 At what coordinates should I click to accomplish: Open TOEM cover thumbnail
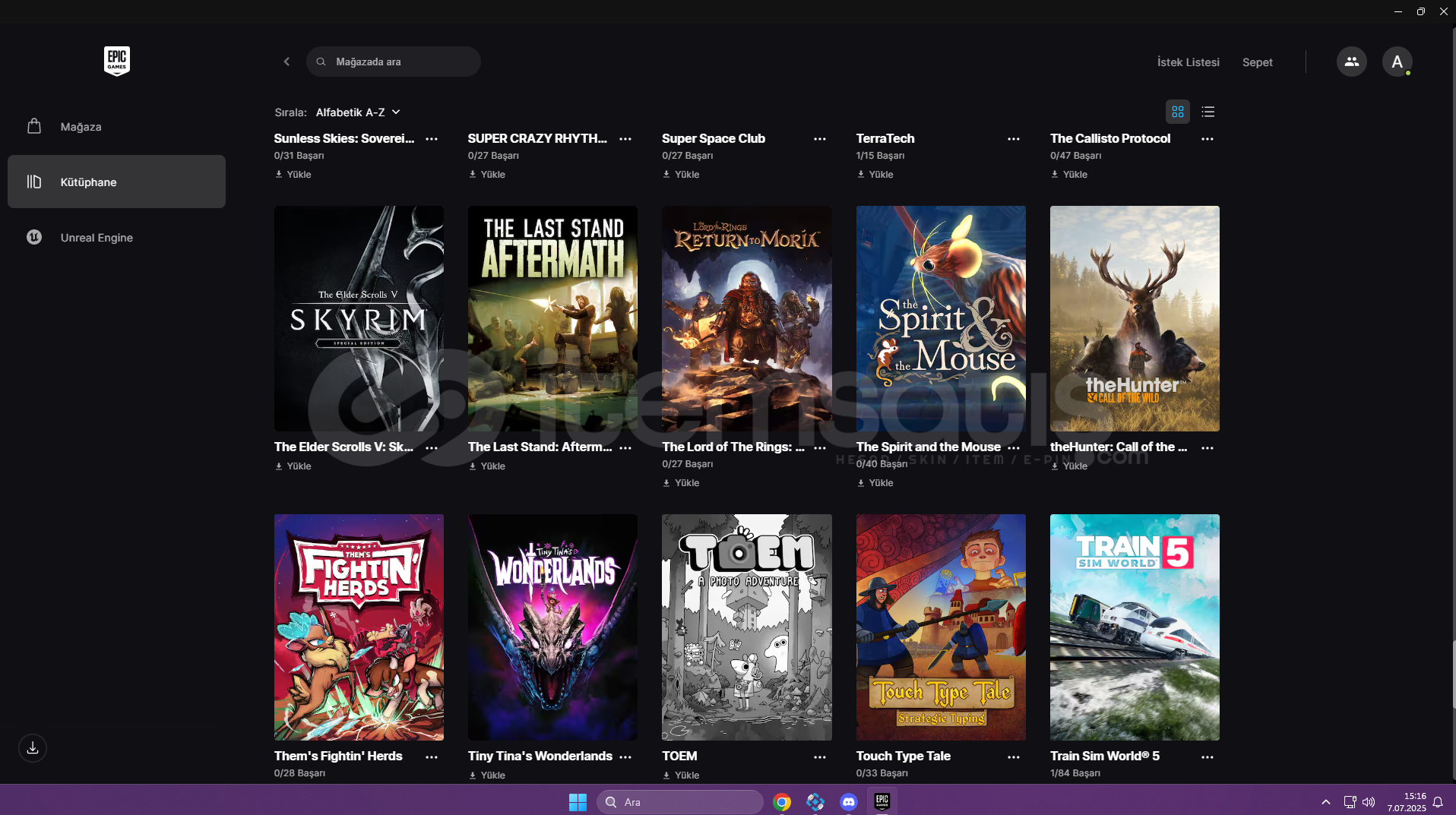[x=747, y=627]
